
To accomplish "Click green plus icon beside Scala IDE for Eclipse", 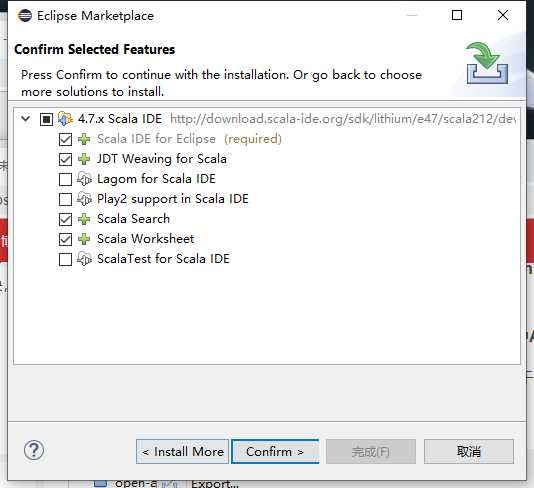I will point(84,139).
